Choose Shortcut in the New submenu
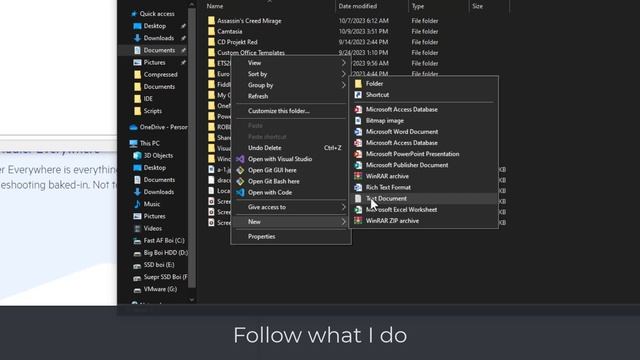The width and height of the screenshot is (640, 360). (423, 95)
